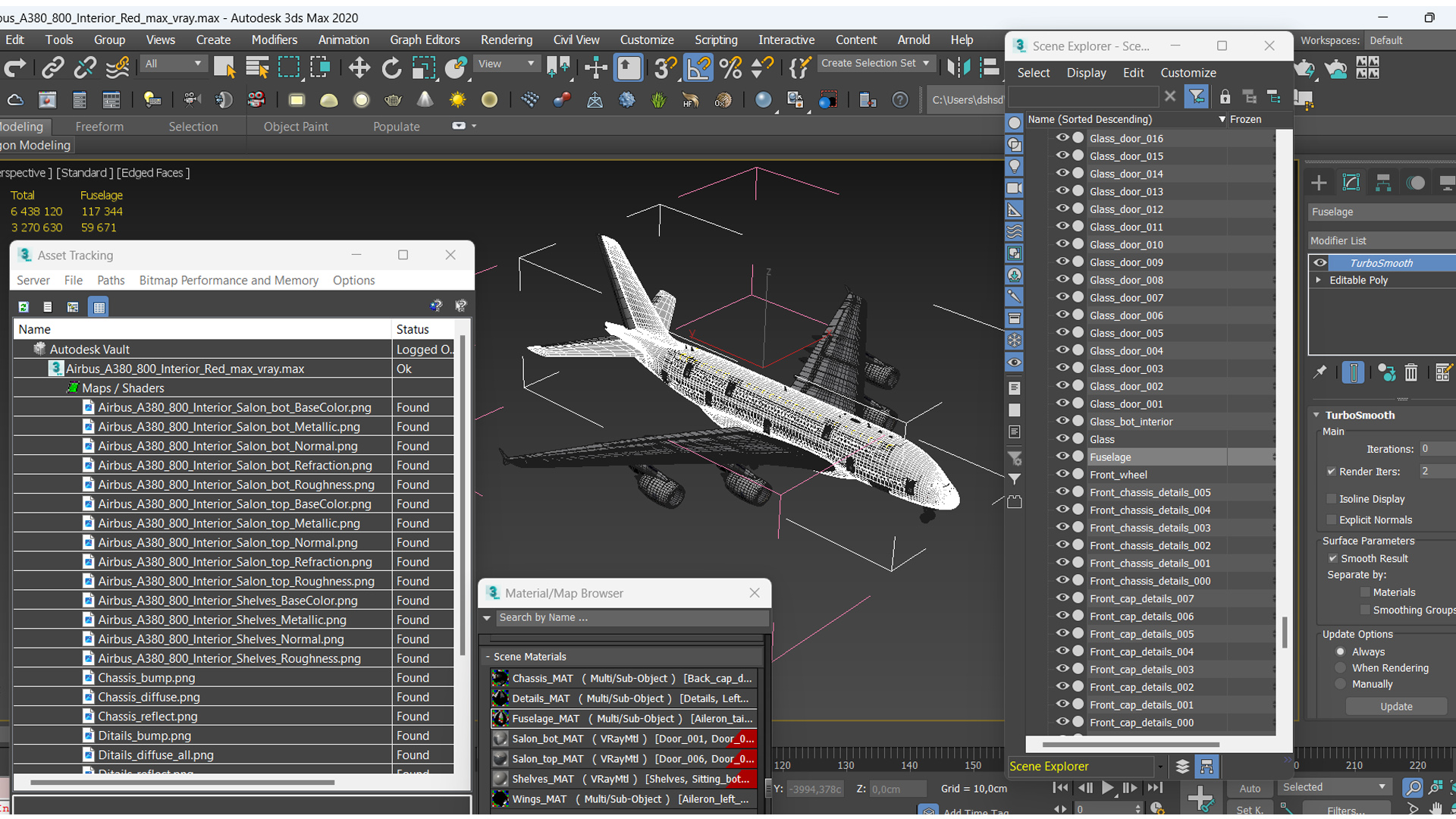Click the Pin Stack icon
Viewport: 1456px width, 819px height.
pyautogui.click(x=1320, y=372)
